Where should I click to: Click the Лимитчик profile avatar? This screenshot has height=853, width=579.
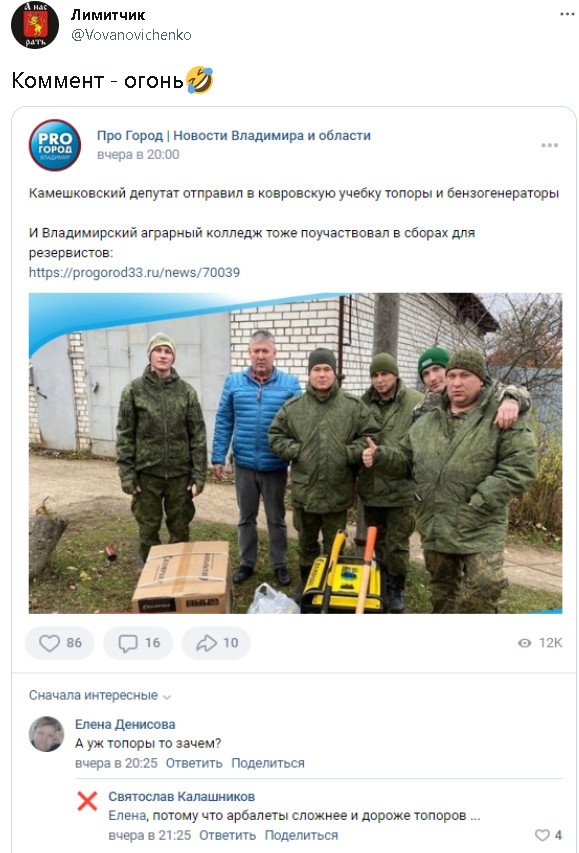35,25
